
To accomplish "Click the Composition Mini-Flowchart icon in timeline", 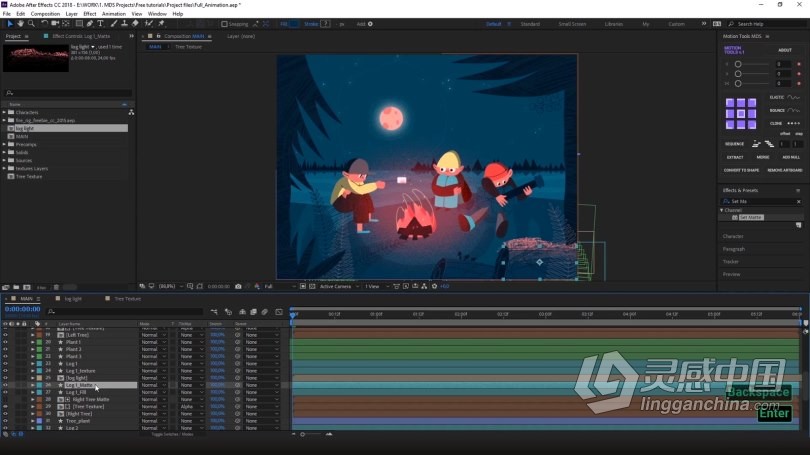I will [214, 312].
